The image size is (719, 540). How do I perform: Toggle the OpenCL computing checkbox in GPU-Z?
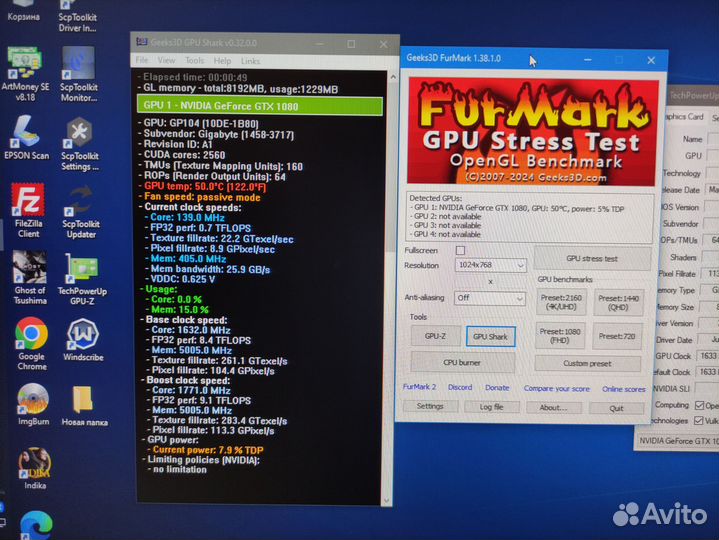pyautogui.click(x=699, y=406)
